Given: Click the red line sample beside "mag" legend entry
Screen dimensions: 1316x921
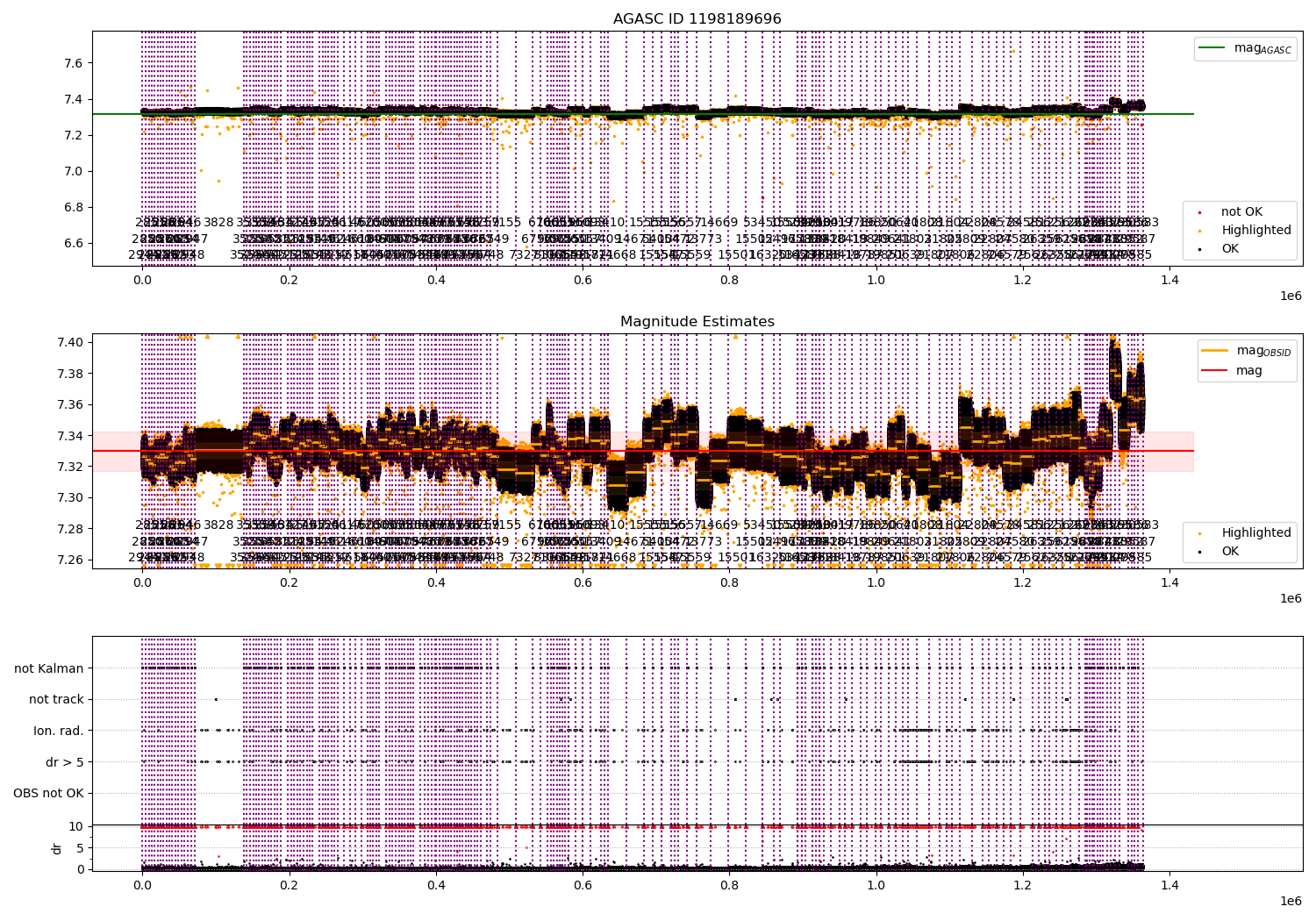Looking at the screenshot, I should point(1216,371).
